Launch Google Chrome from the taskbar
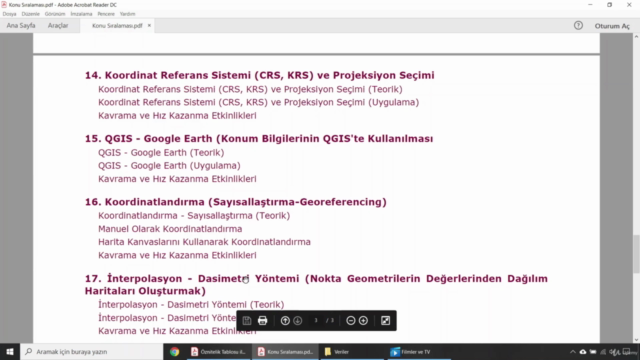The image size is (640, 360). click(x=175, y=351)
